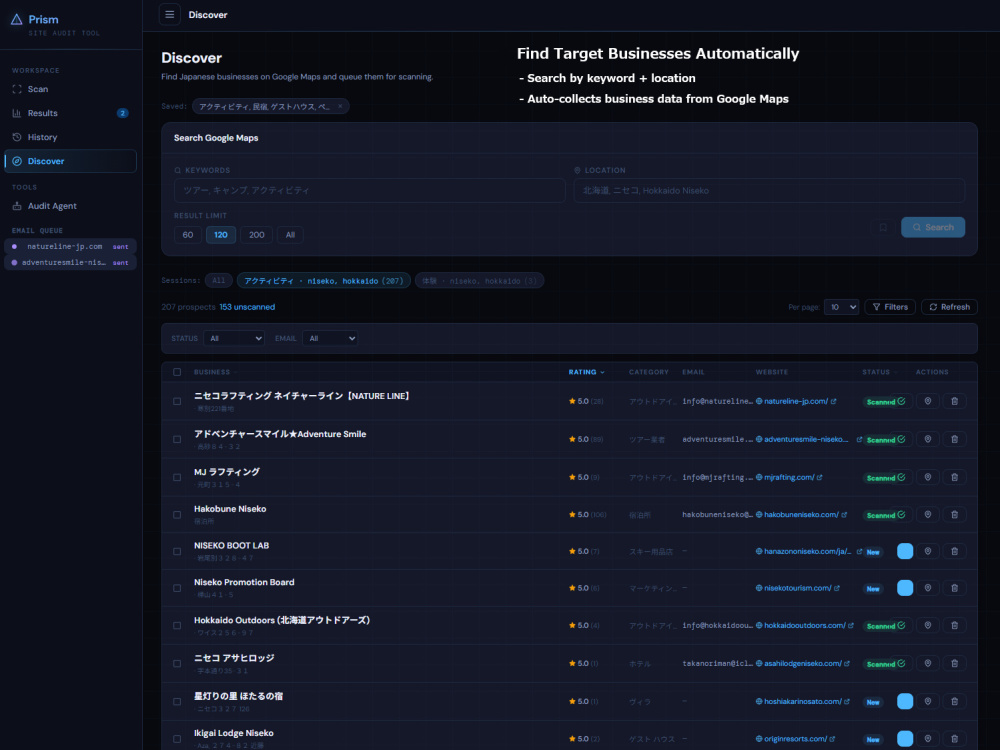Image resolution: width=1000 pixels, height=750 pixels.
Task: Open map location for Niseko Promotion Board
Action: [928, 588]
